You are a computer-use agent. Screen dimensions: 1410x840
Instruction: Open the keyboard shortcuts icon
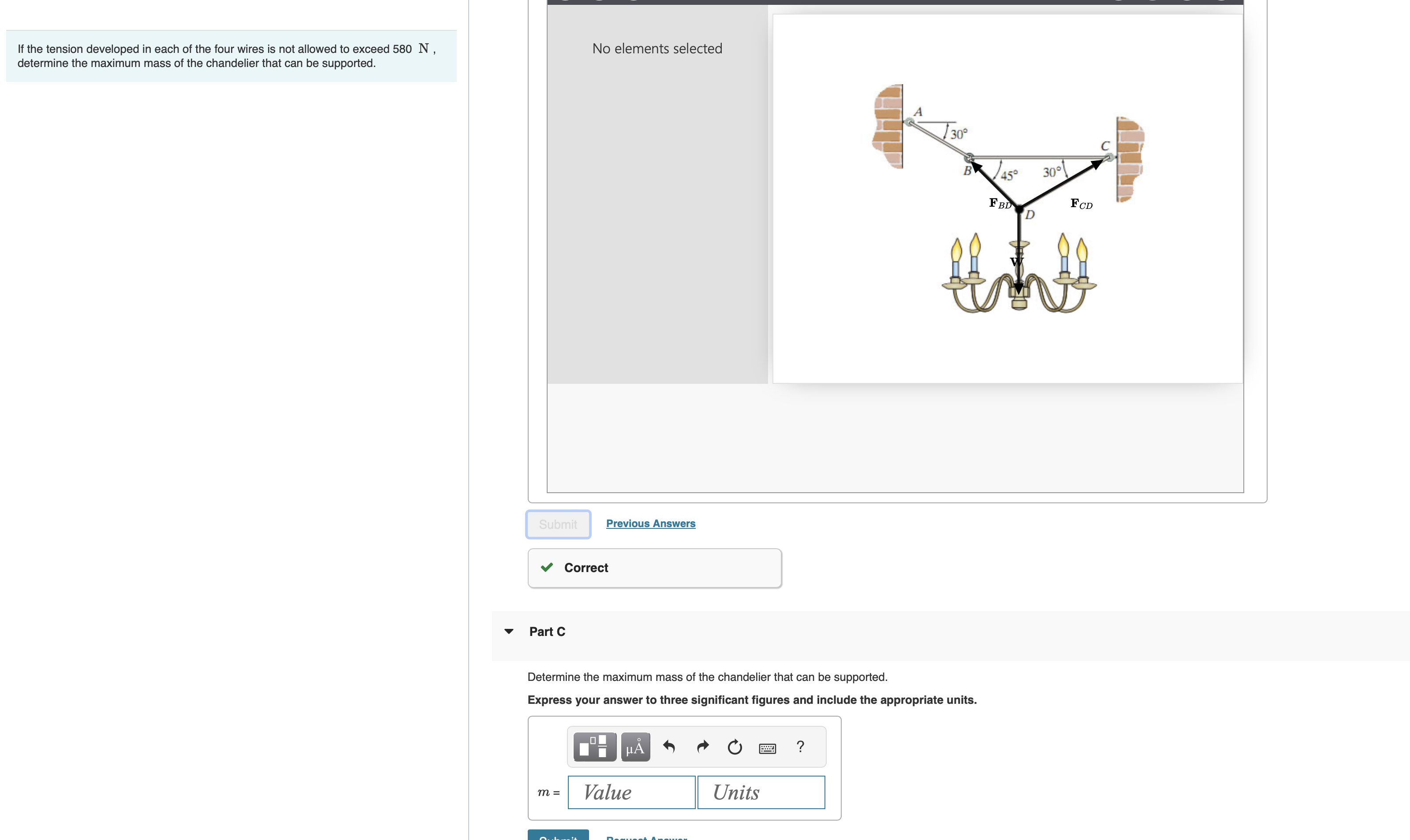pos(767,748)
